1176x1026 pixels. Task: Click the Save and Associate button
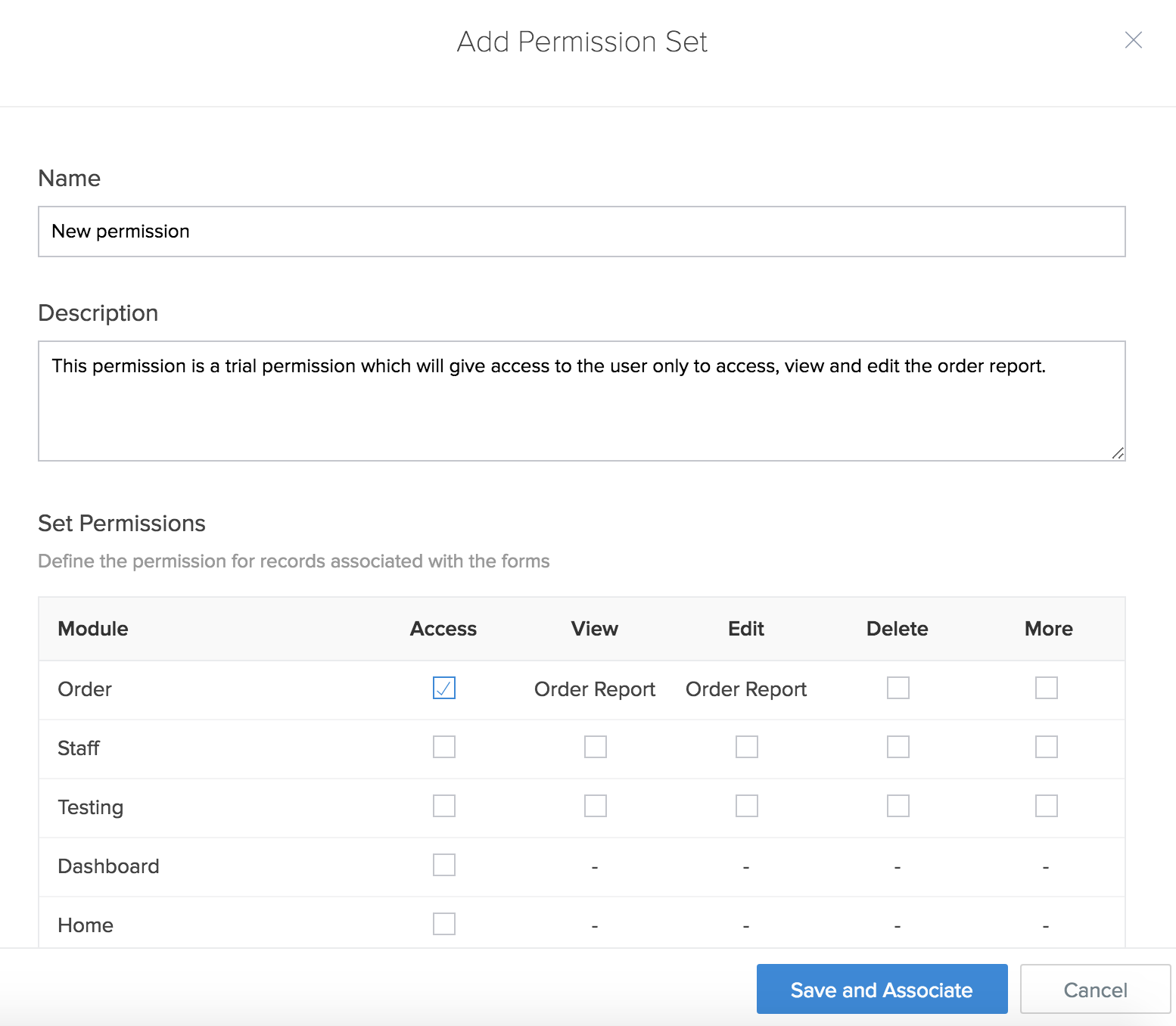point(882,989)
